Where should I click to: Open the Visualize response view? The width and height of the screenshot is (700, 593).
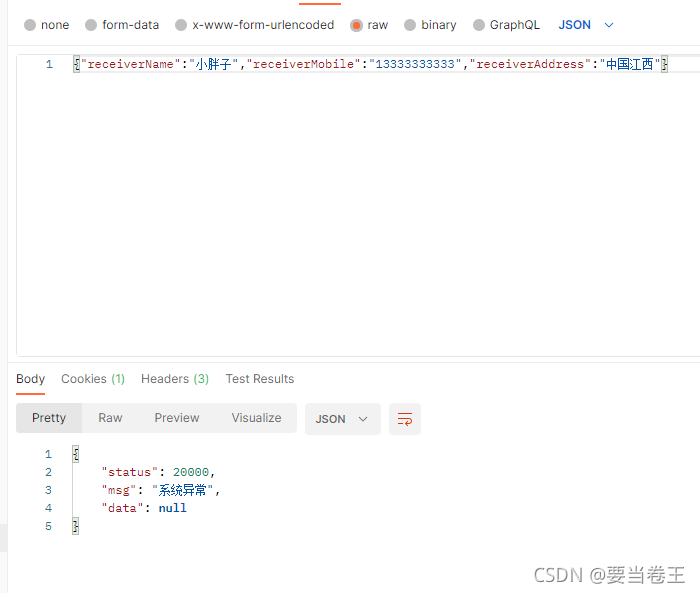point(256,418)
